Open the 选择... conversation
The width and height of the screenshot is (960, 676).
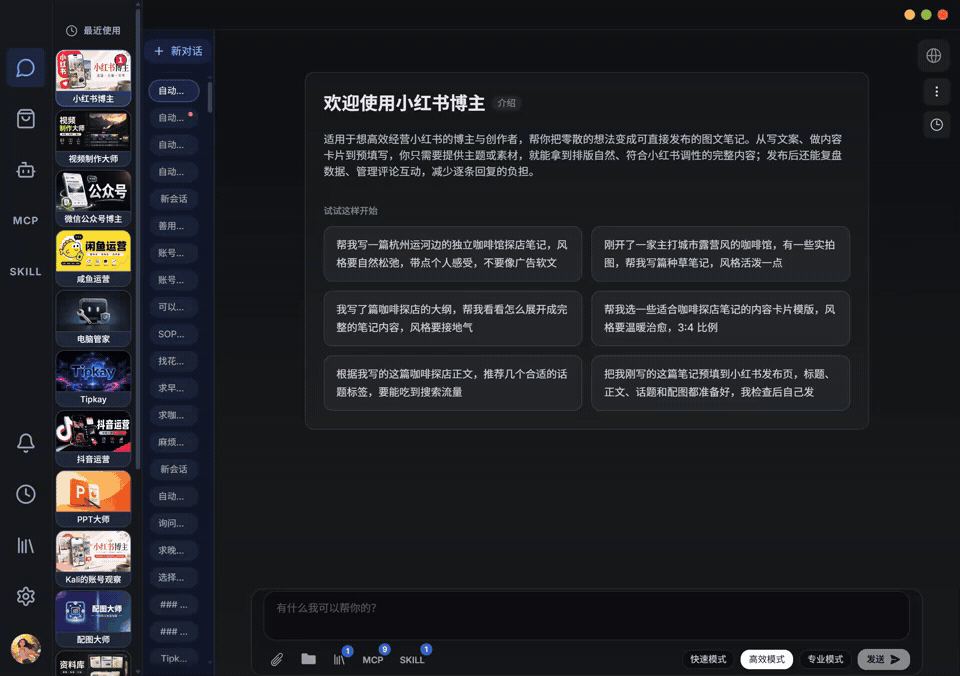(174, 577)
